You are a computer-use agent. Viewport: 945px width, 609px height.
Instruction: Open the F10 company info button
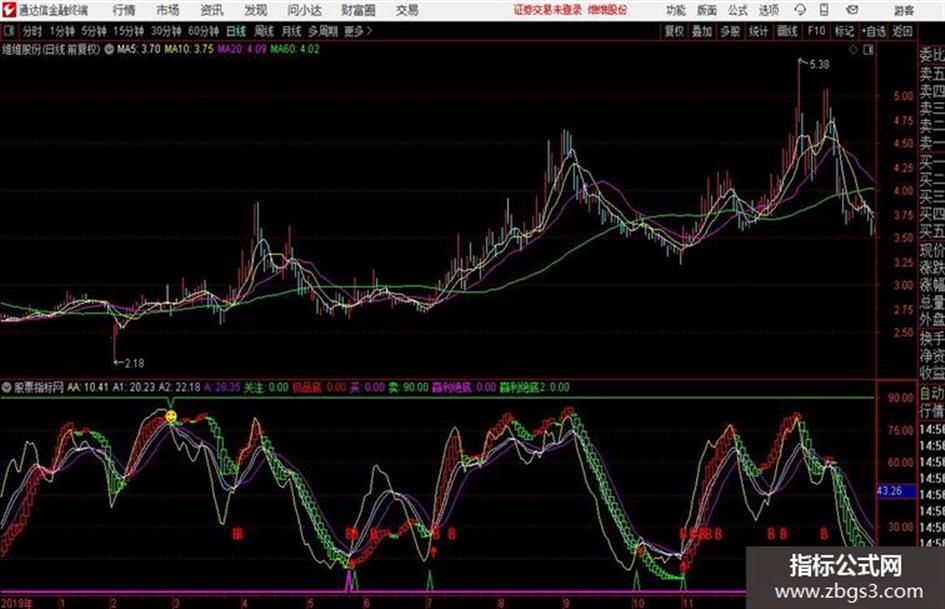click(817, 31)
